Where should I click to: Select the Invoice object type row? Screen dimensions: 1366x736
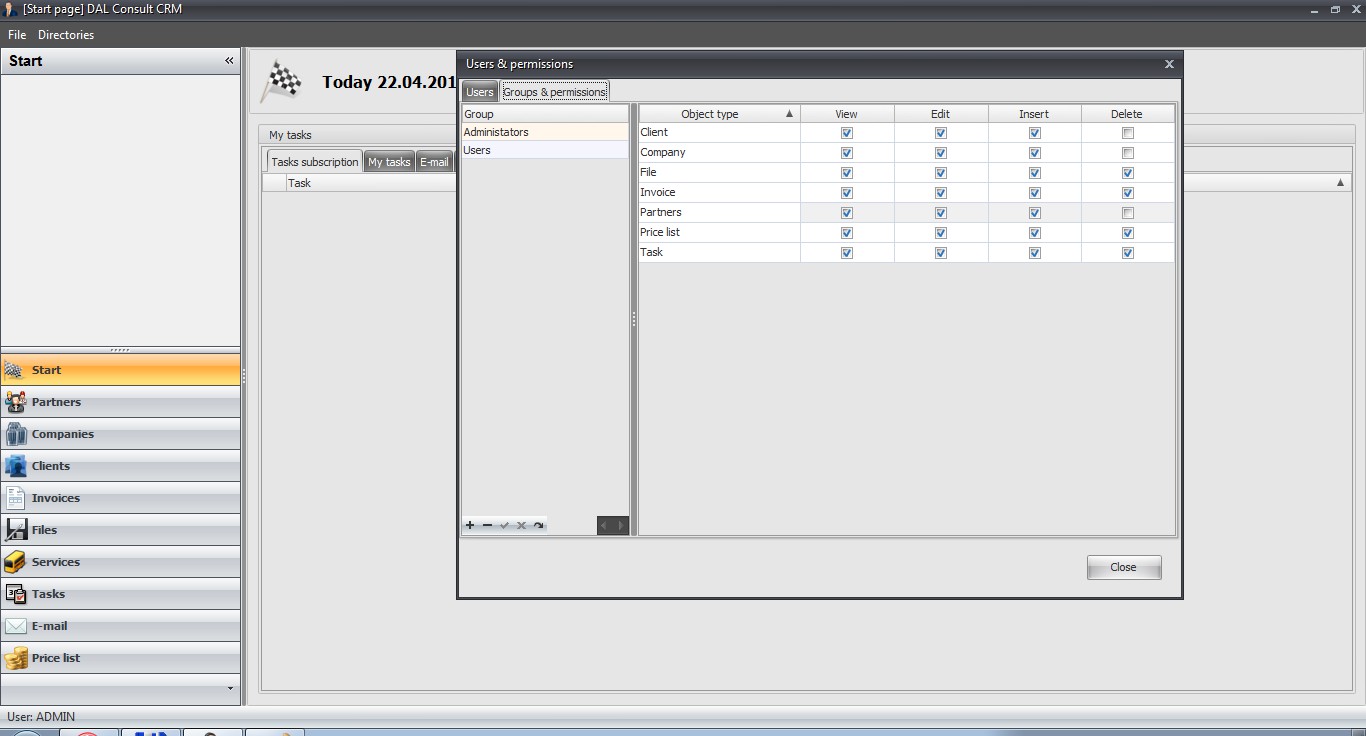(720, 193)
